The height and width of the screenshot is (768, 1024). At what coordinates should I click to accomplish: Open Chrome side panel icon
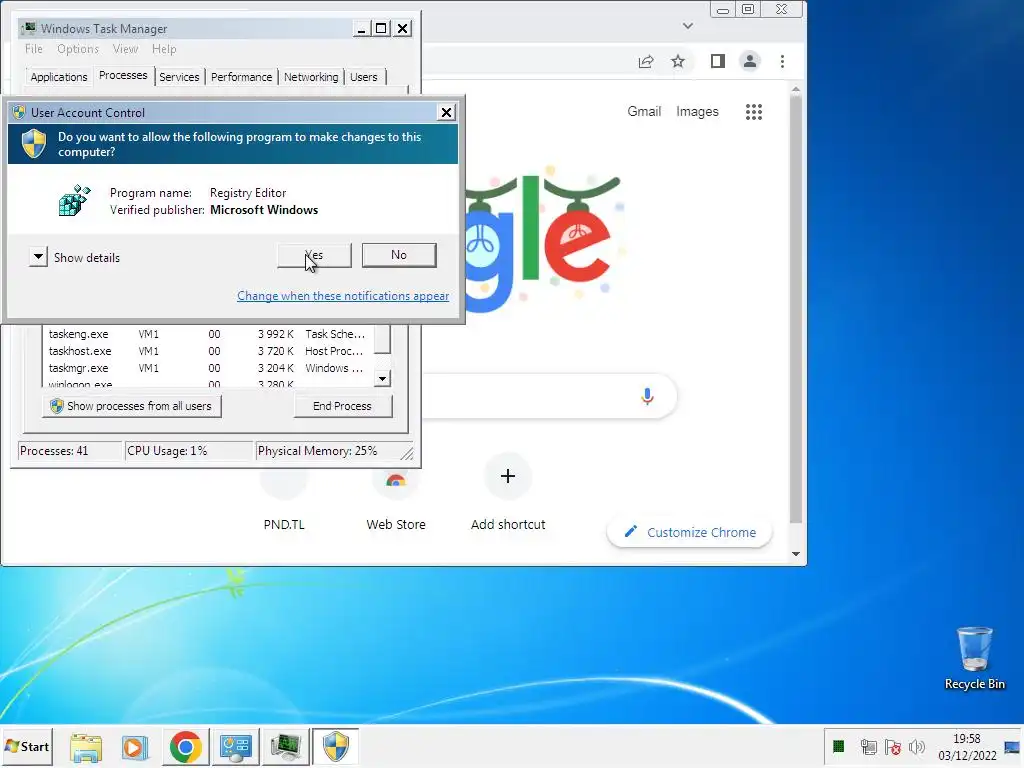point(718,61)
